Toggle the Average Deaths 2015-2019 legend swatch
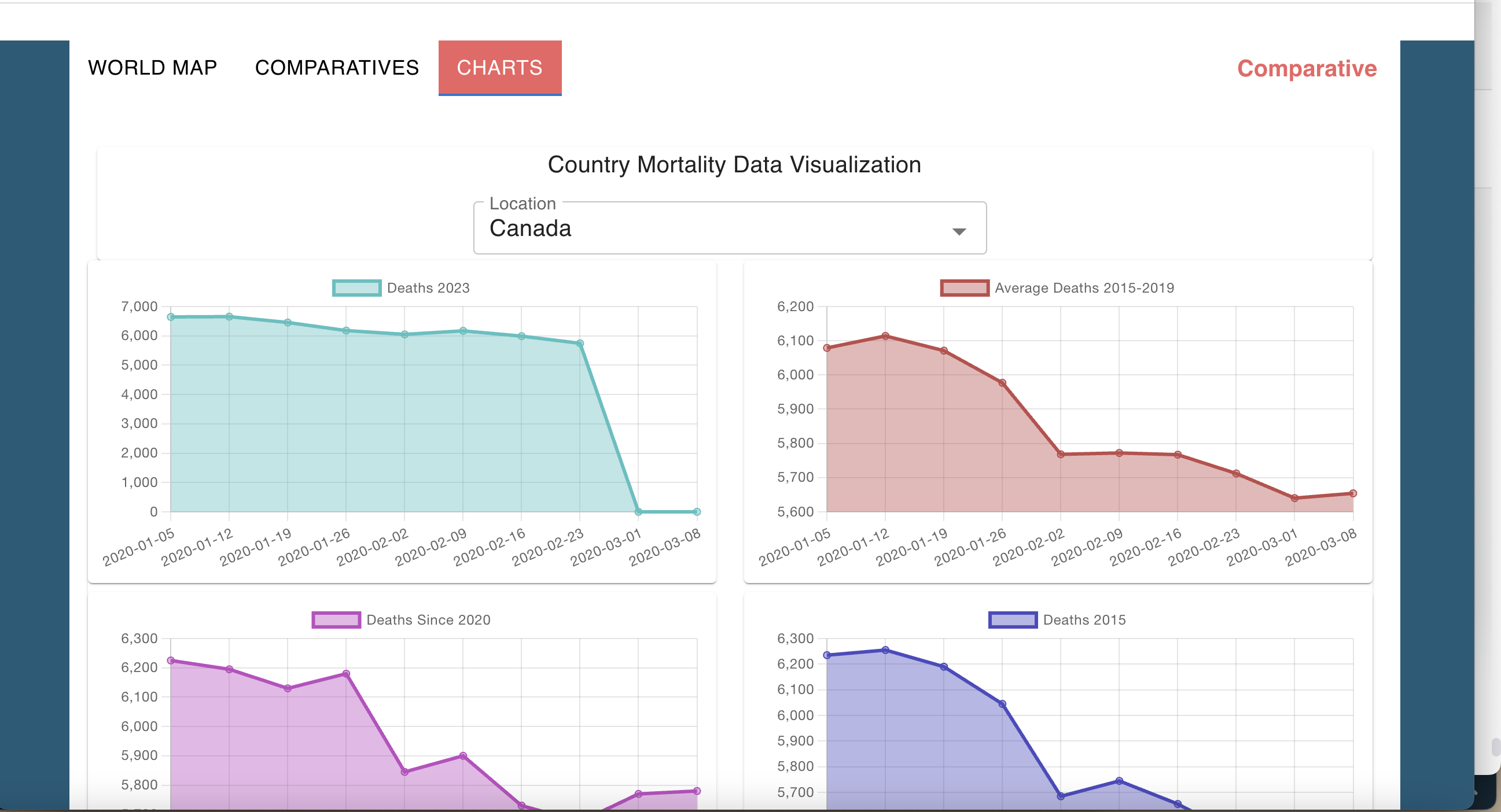This screenshot has height=812, width=1501. pos(965,288)
